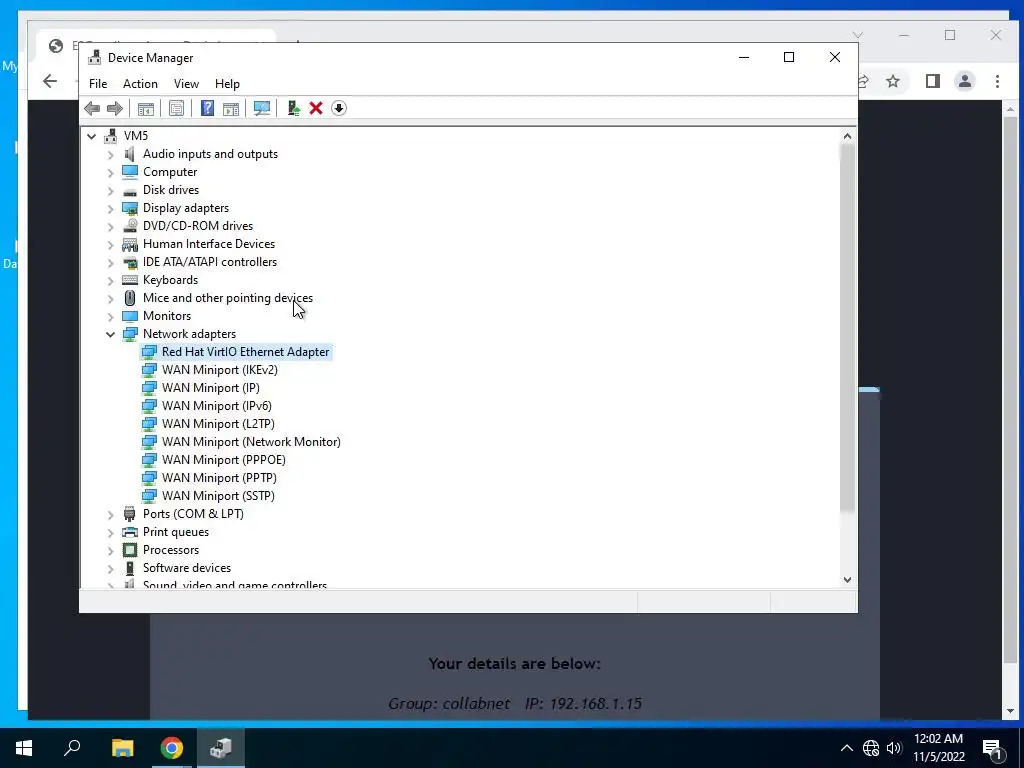Click the DVD/CD-ROM drives disc icon
1024x768 pixels.
pyautogui.click(x=130, y=226)
